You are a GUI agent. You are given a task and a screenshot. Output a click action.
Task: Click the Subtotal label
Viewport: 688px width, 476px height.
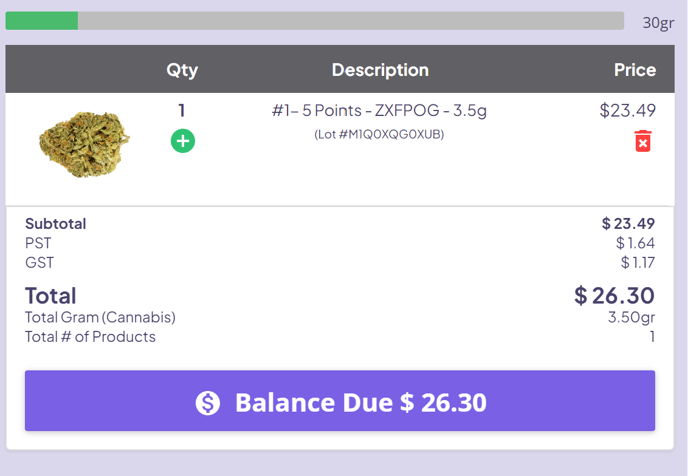pos(56,224)
